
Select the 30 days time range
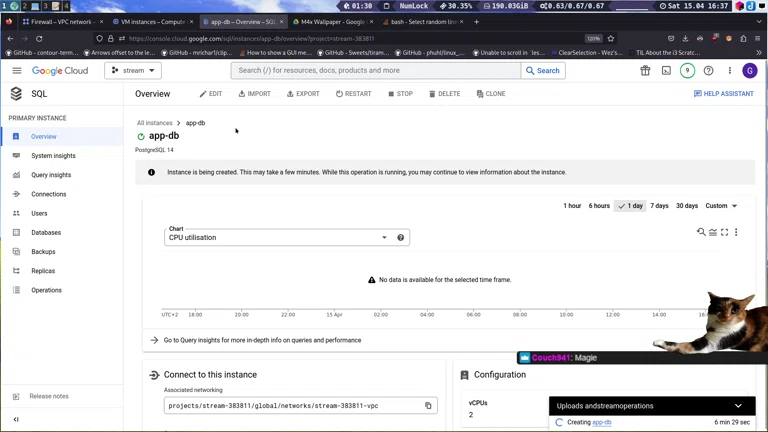687,206
